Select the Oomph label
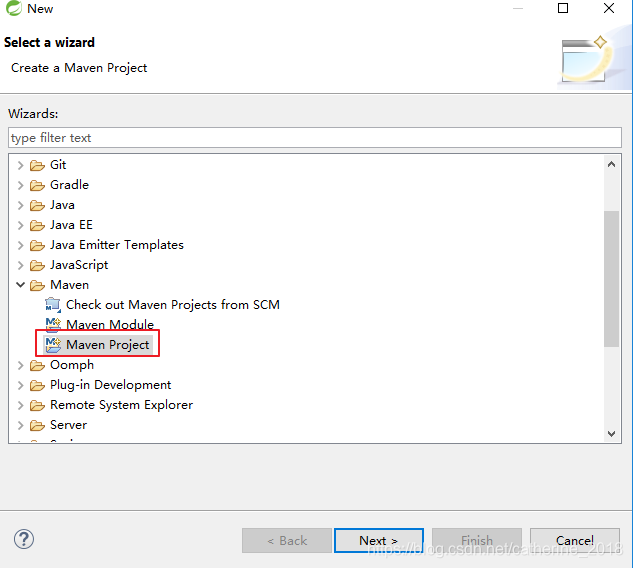Viewport: 633px width, 568px height. (72, 365)
